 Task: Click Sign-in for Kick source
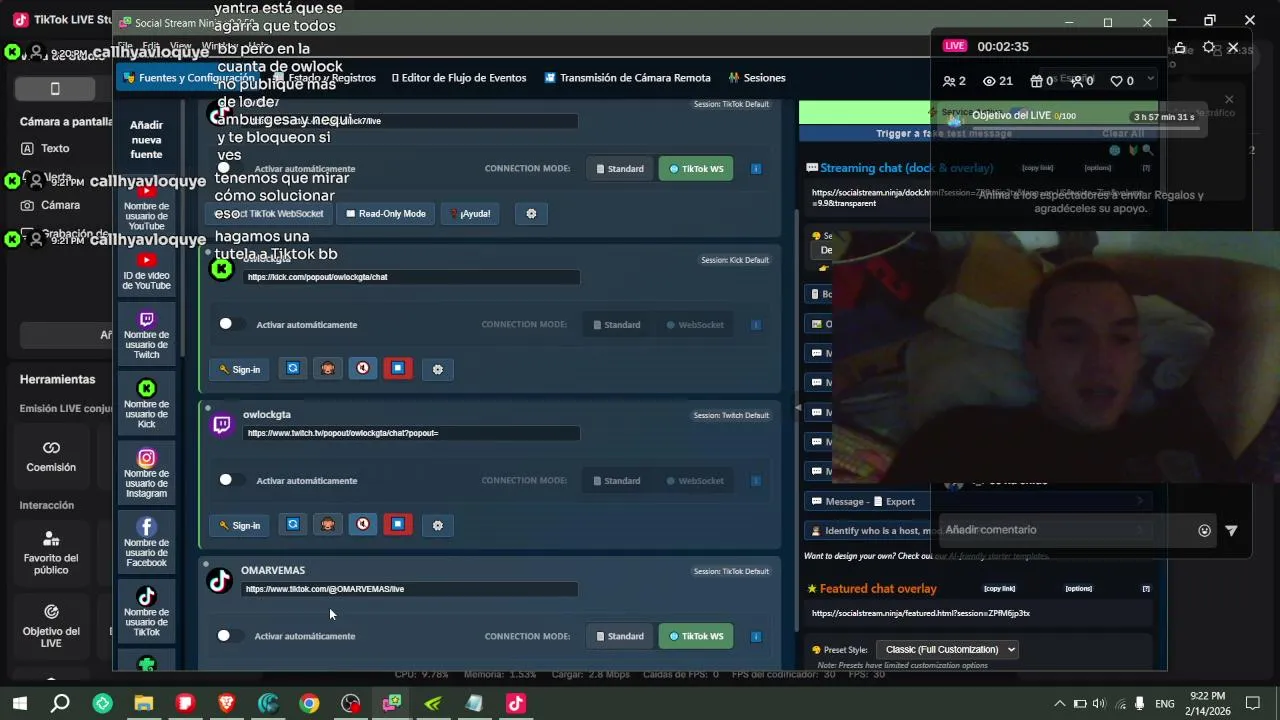coord(240,370)
